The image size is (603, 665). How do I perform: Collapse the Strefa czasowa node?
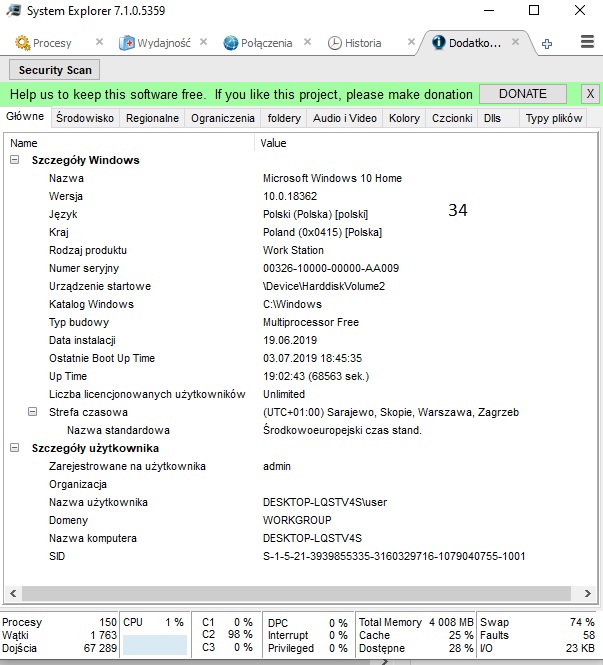[32, 411]
